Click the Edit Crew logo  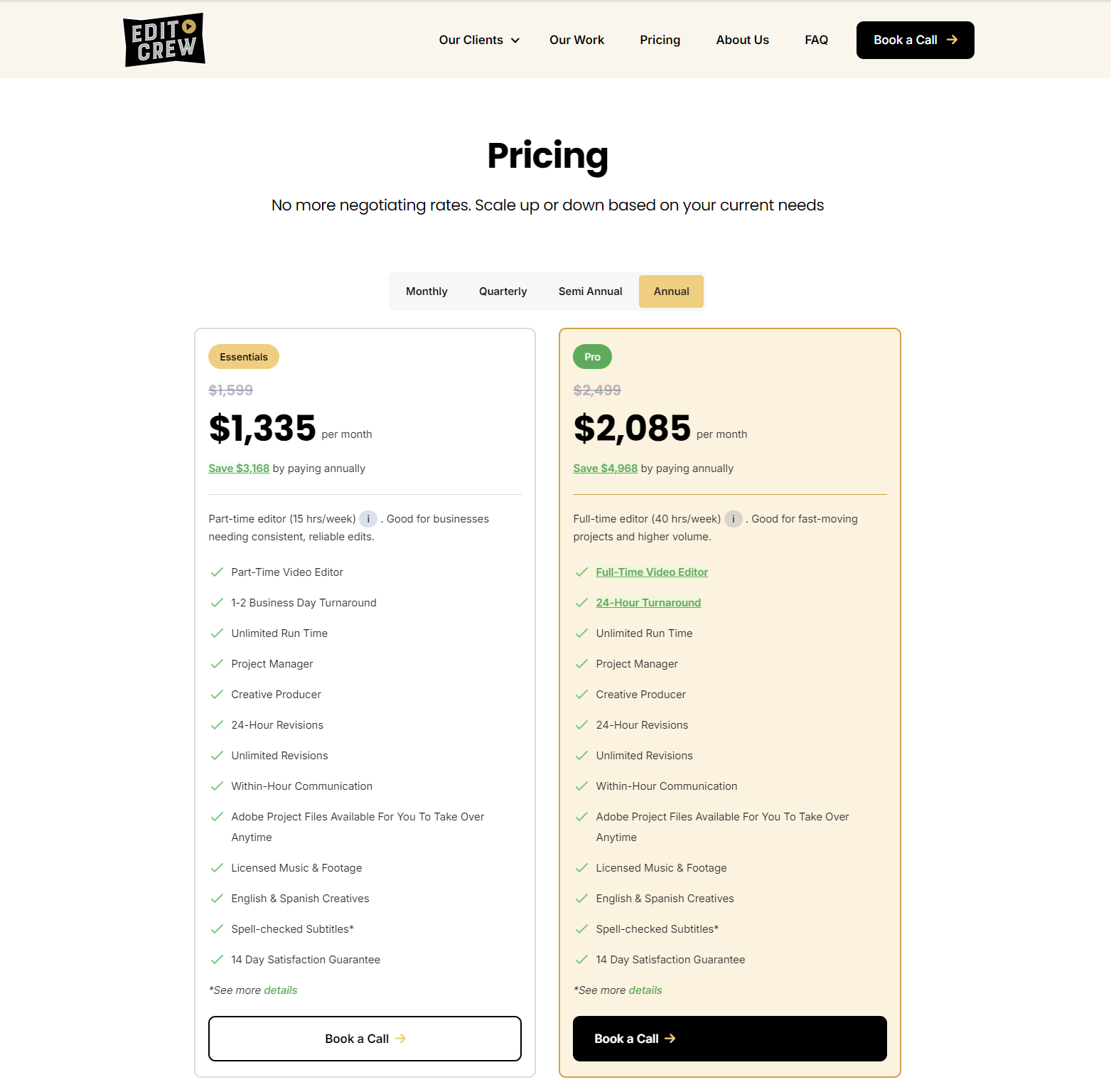click(164, 40)
